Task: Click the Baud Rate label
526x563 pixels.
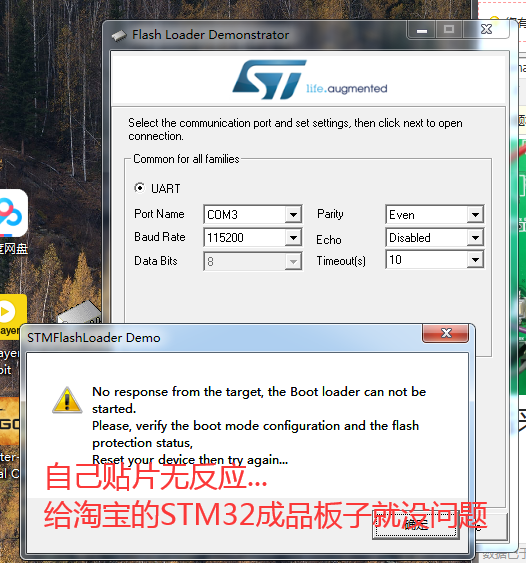Action: [x=160, y=237]
